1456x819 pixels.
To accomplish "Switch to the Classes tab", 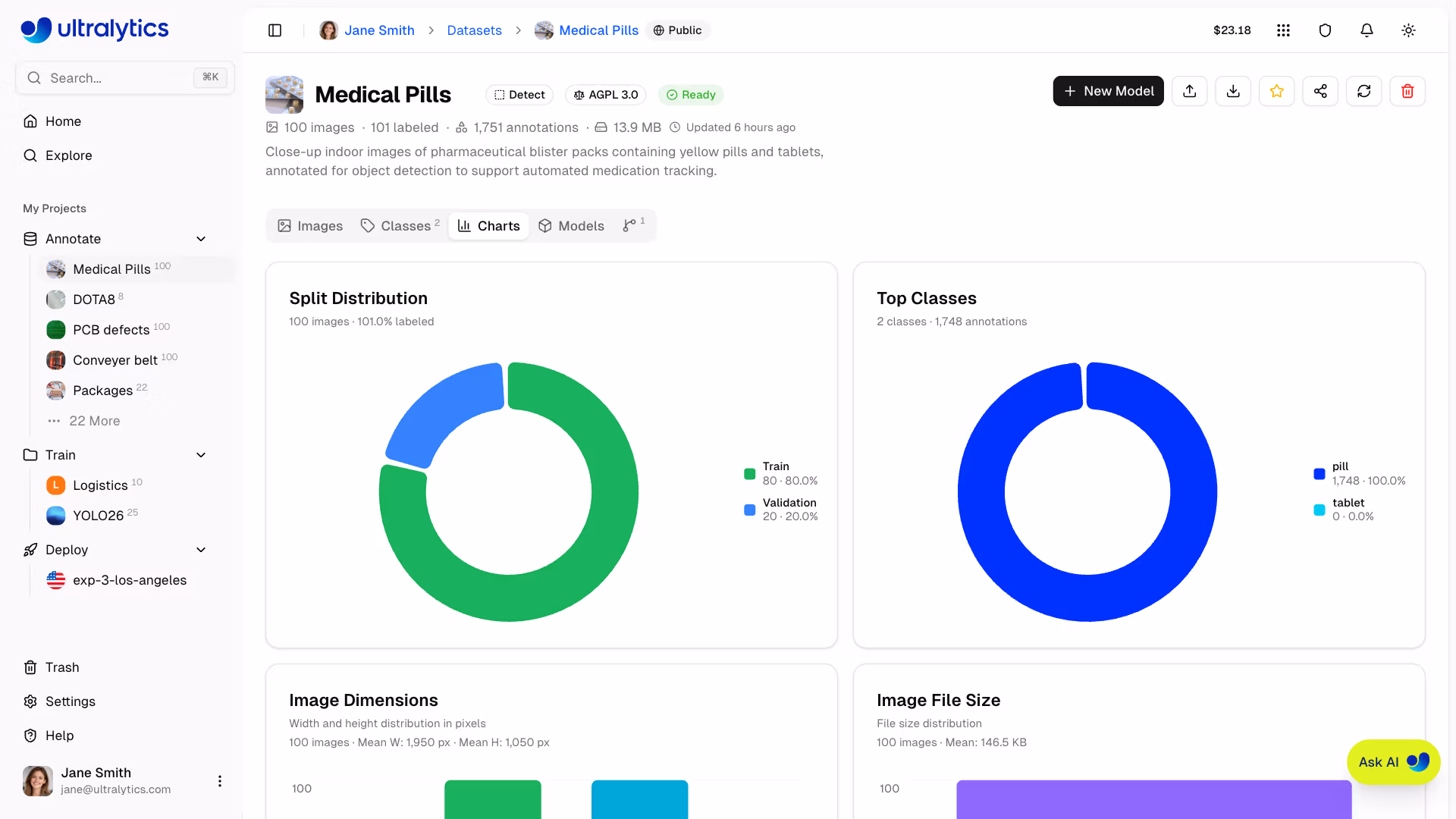I will [x=400, y=226].
